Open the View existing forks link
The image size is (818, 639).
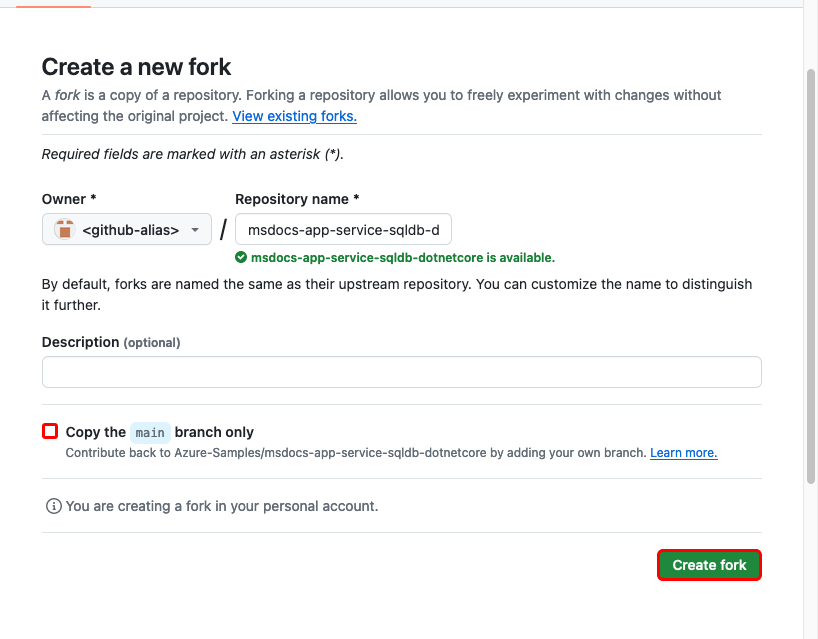294,116
